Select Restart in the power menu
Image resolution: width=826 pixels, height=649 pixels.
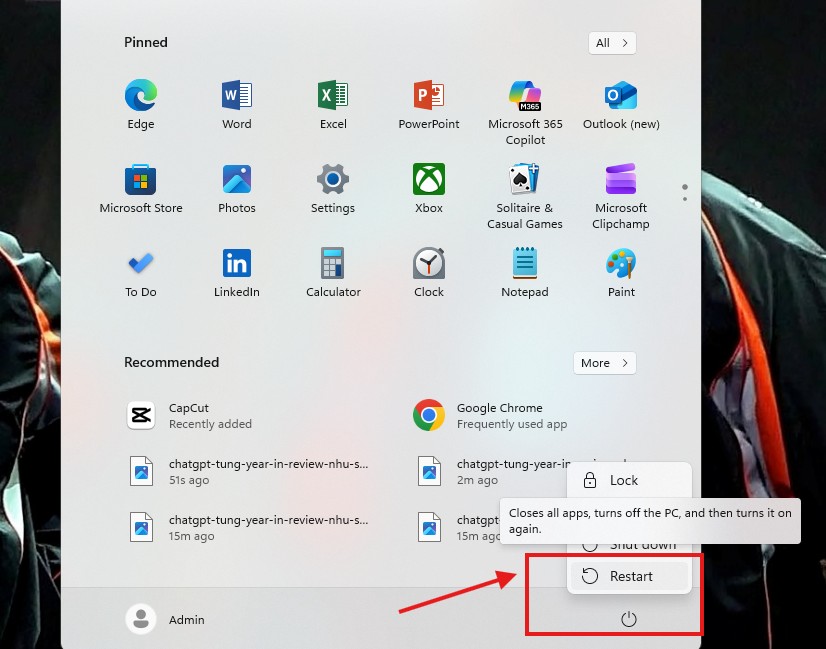629,576
